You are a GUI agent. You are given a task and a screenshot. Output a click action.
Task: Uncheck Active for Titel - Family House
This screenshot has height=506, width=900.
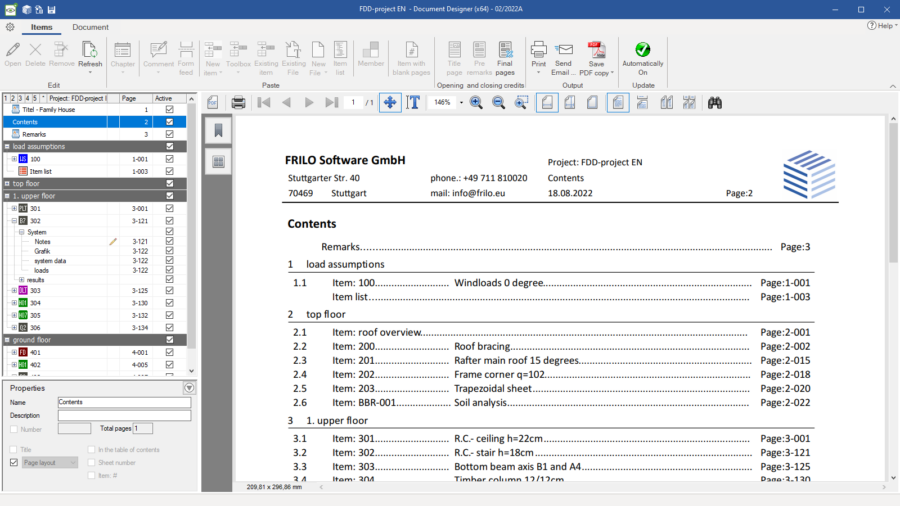(x=169, y=109)
